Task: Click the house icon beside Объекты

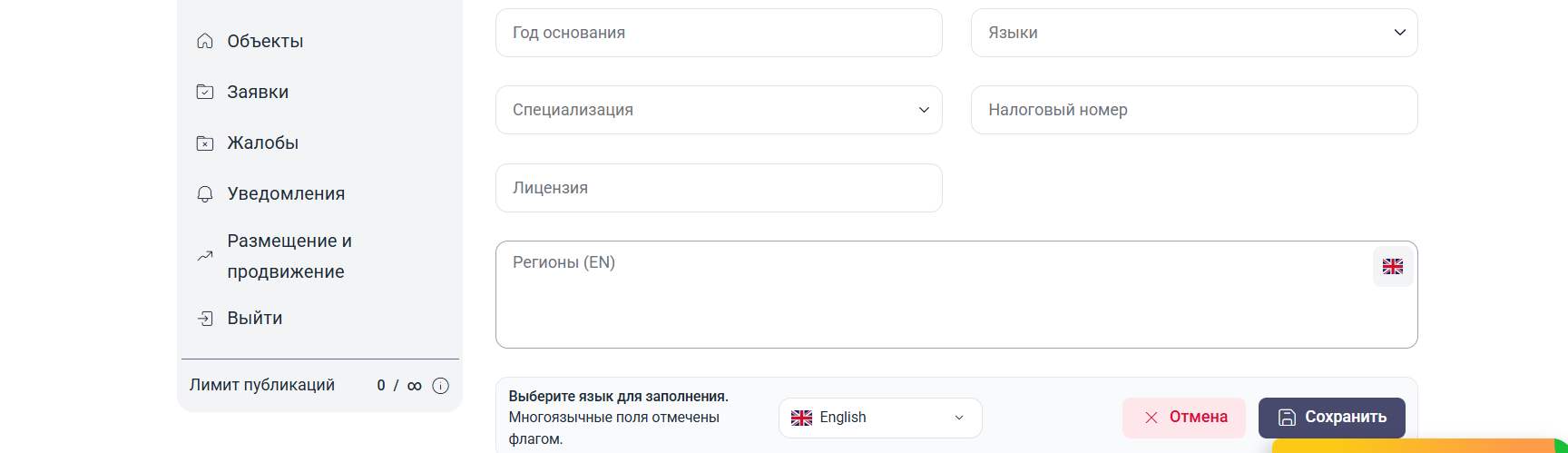Action: (205, 41)
